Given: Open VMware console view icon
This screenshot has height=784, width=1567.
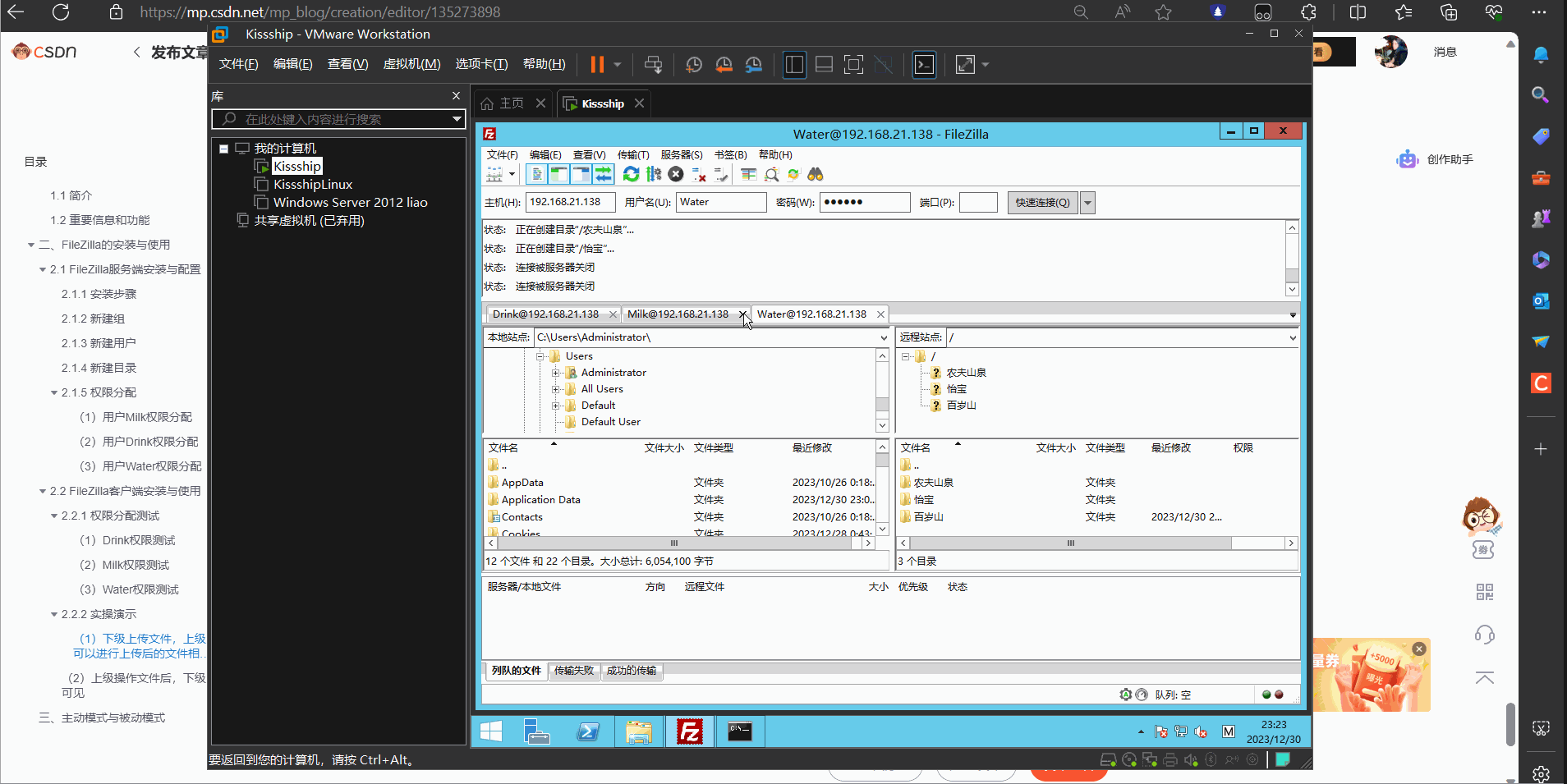Looking at the screenshot, I should click(924, 65).
